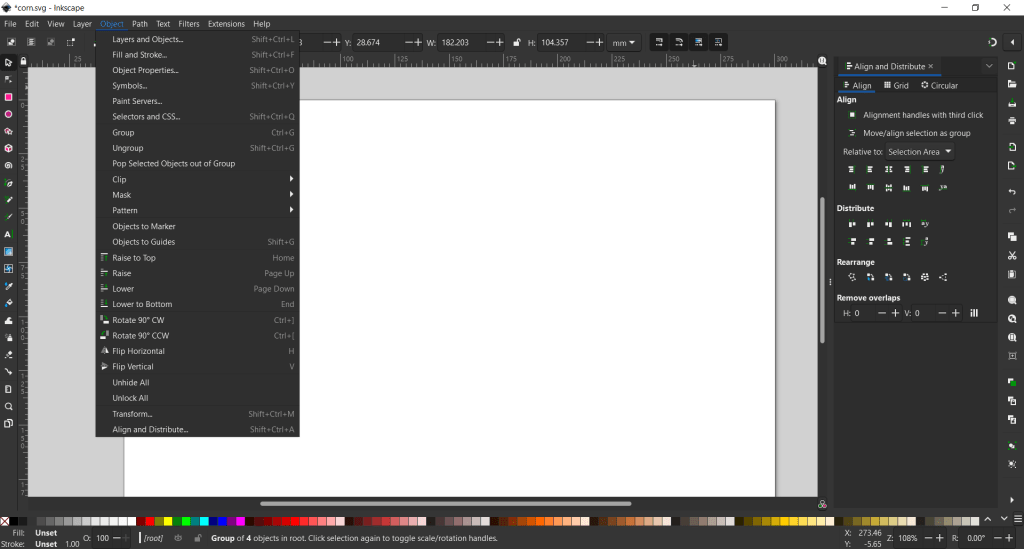Select the Selector arrow tool
This screenshot has height=549, width=1024.
pyautogui.click(x=8, y=63)
